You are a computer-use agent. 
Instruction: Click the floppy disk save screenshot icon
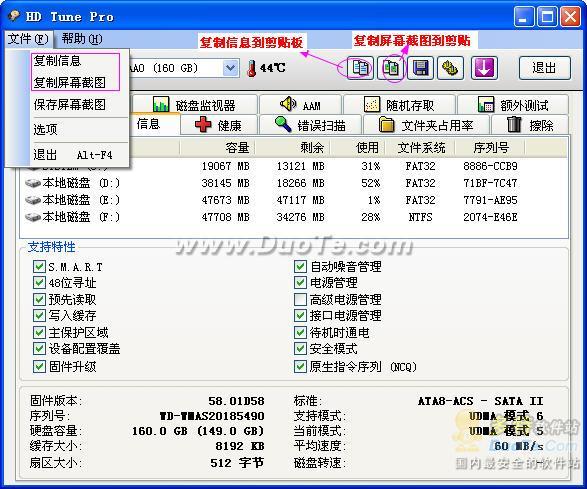pyautogui.click(x=420, y=68)
